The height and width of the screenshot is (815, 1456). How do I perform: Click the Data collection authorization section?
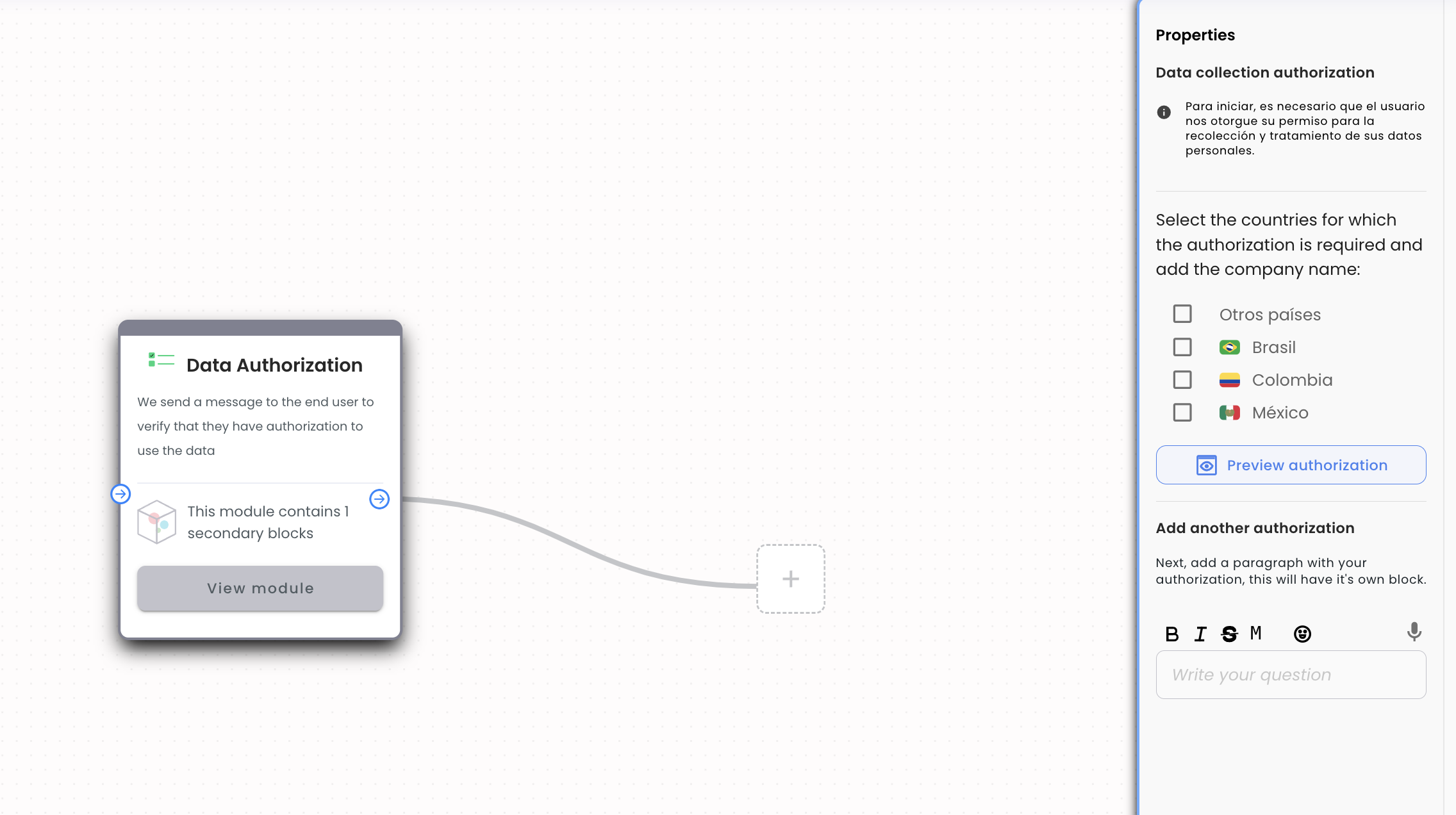[1265, 72]
